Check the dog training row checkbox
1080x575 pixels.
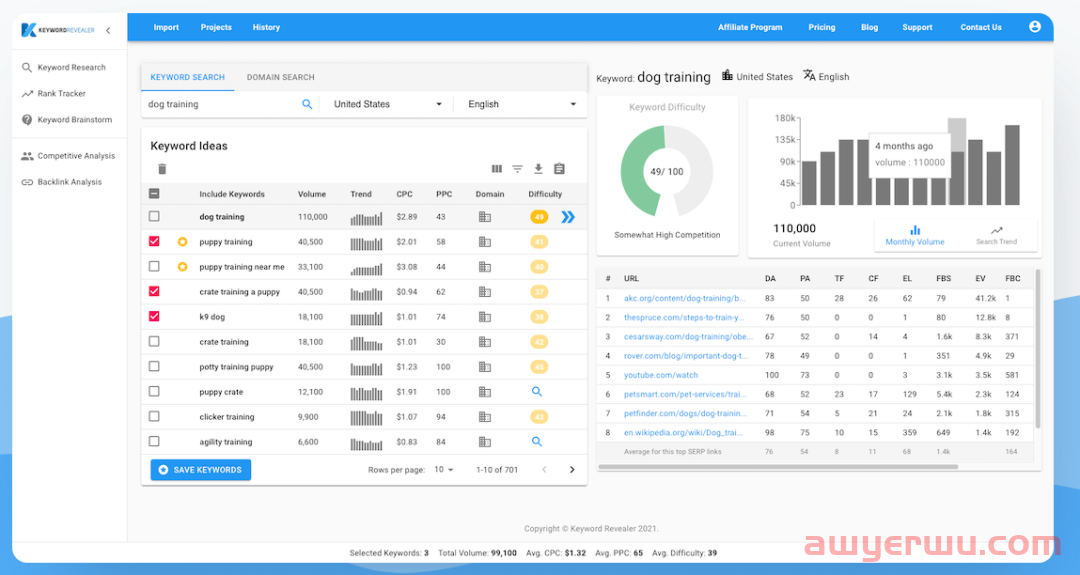coord(154,216)
